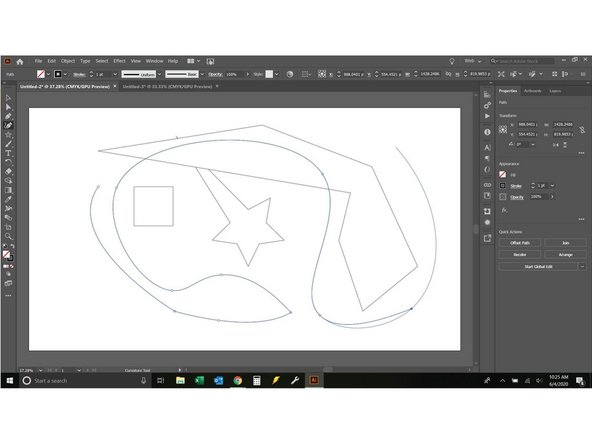The width and height of the screenshot is (592, 444).
Task: Expand the Web workspace switcher
Action: click(473, 61)
